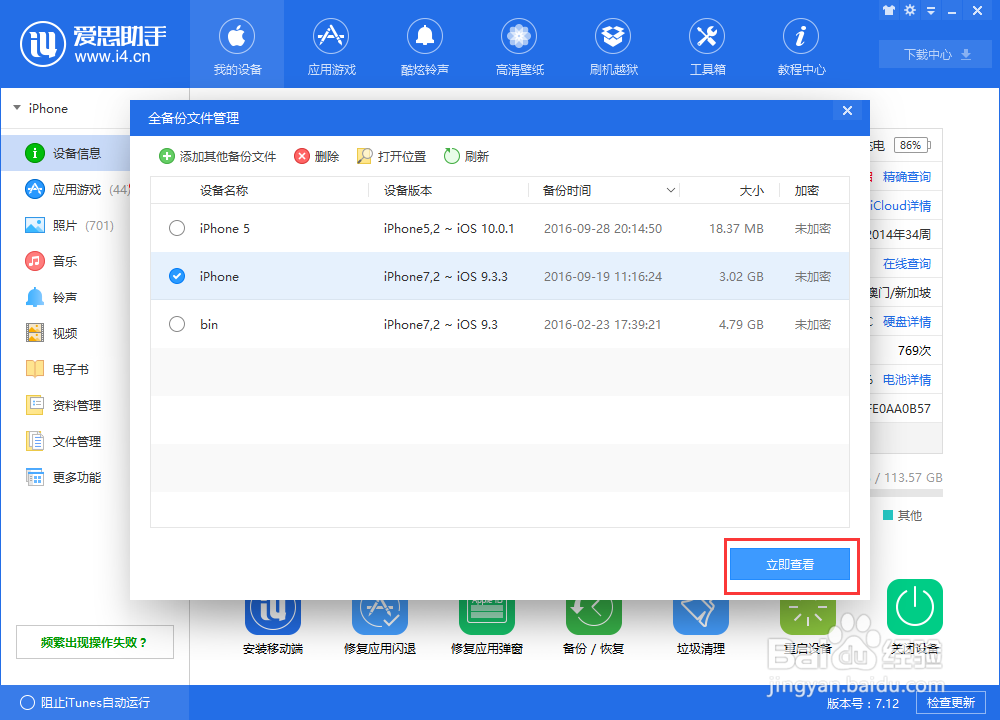Open 资料管理 in sidebar
This screenshot has height=720, width=1000.
(65, 405)
